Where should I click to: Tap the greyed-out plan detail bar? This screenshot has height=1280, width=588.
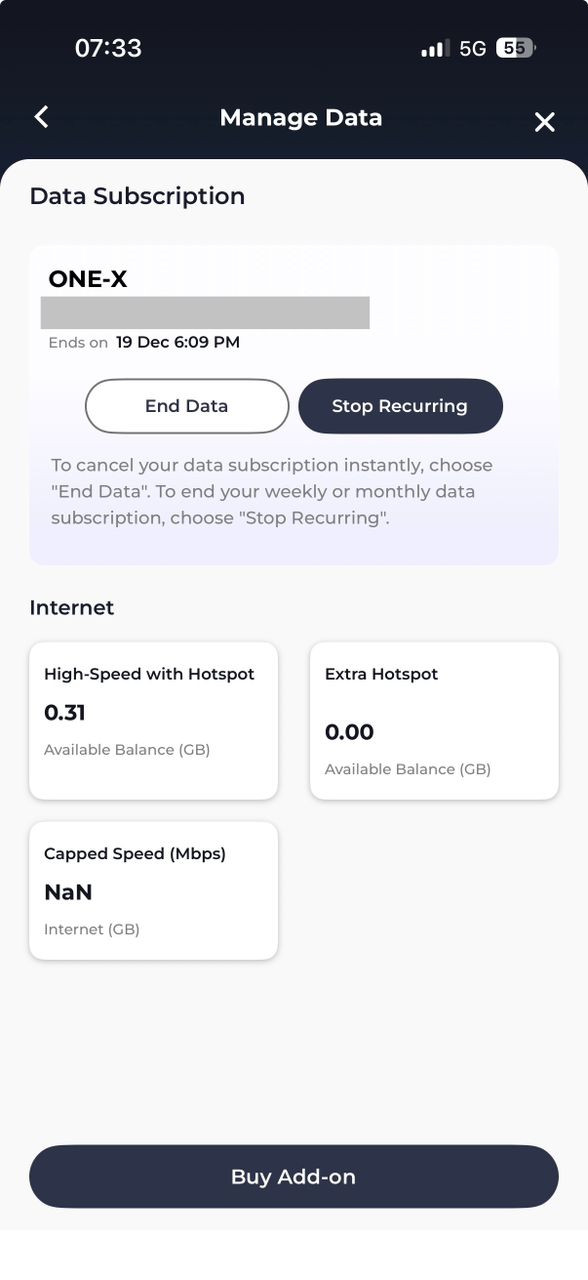pyautogui.click(x=205, y=312)
